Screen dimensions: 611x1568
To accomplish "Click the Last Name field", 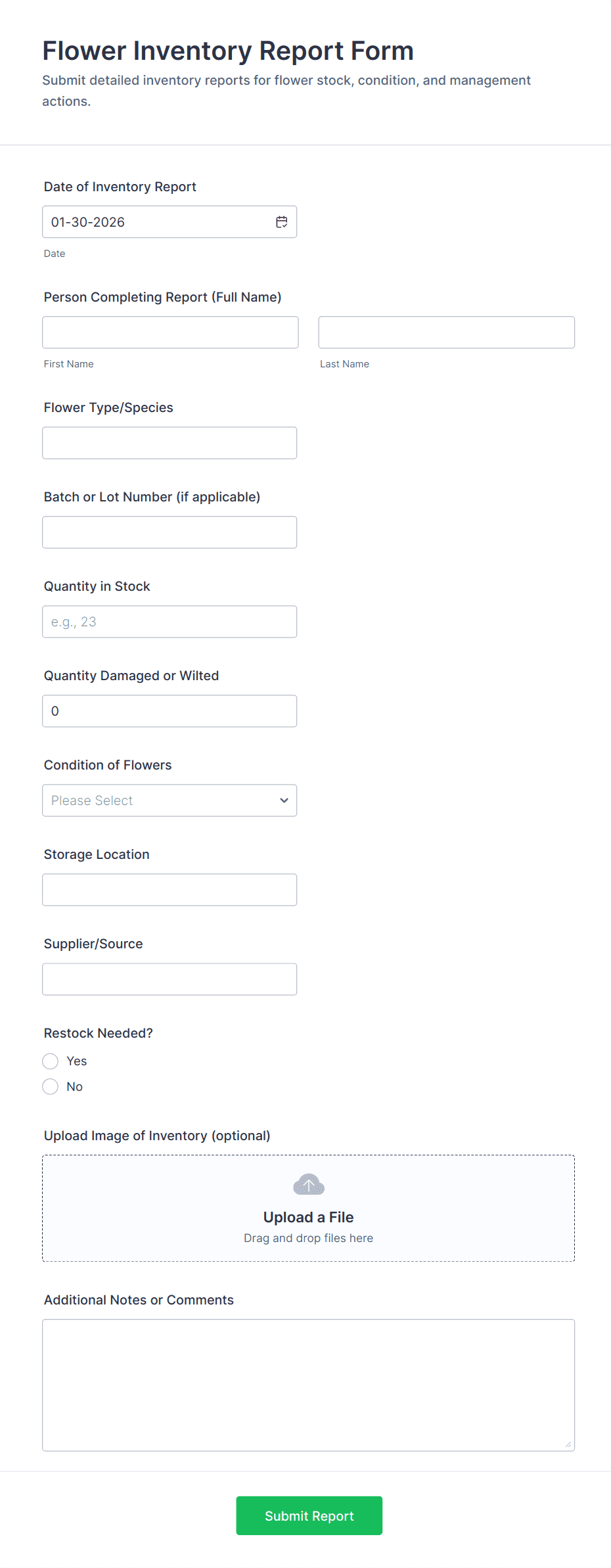I will point(445,332).
